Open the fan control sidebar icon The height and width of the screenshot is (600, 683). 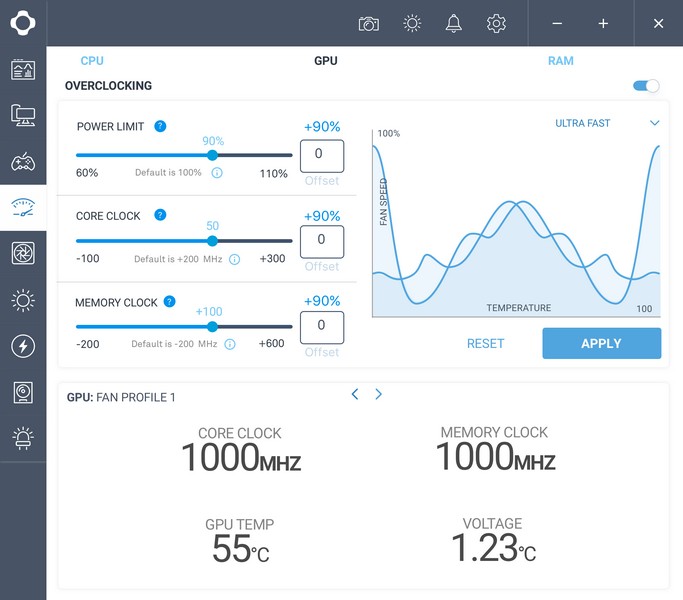pos(23,254)
